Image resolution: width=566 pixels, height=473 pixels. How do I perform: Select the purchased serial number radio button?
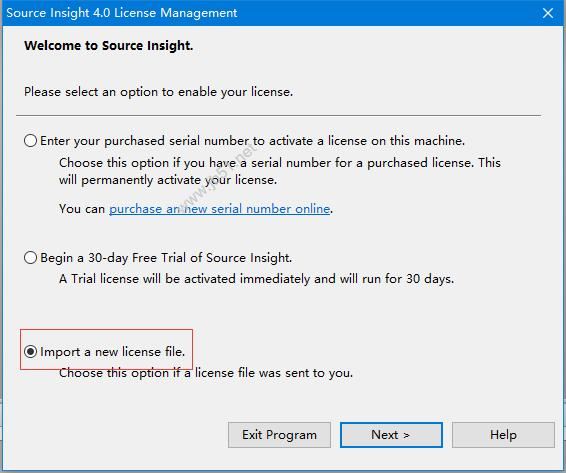coord(30,140)
